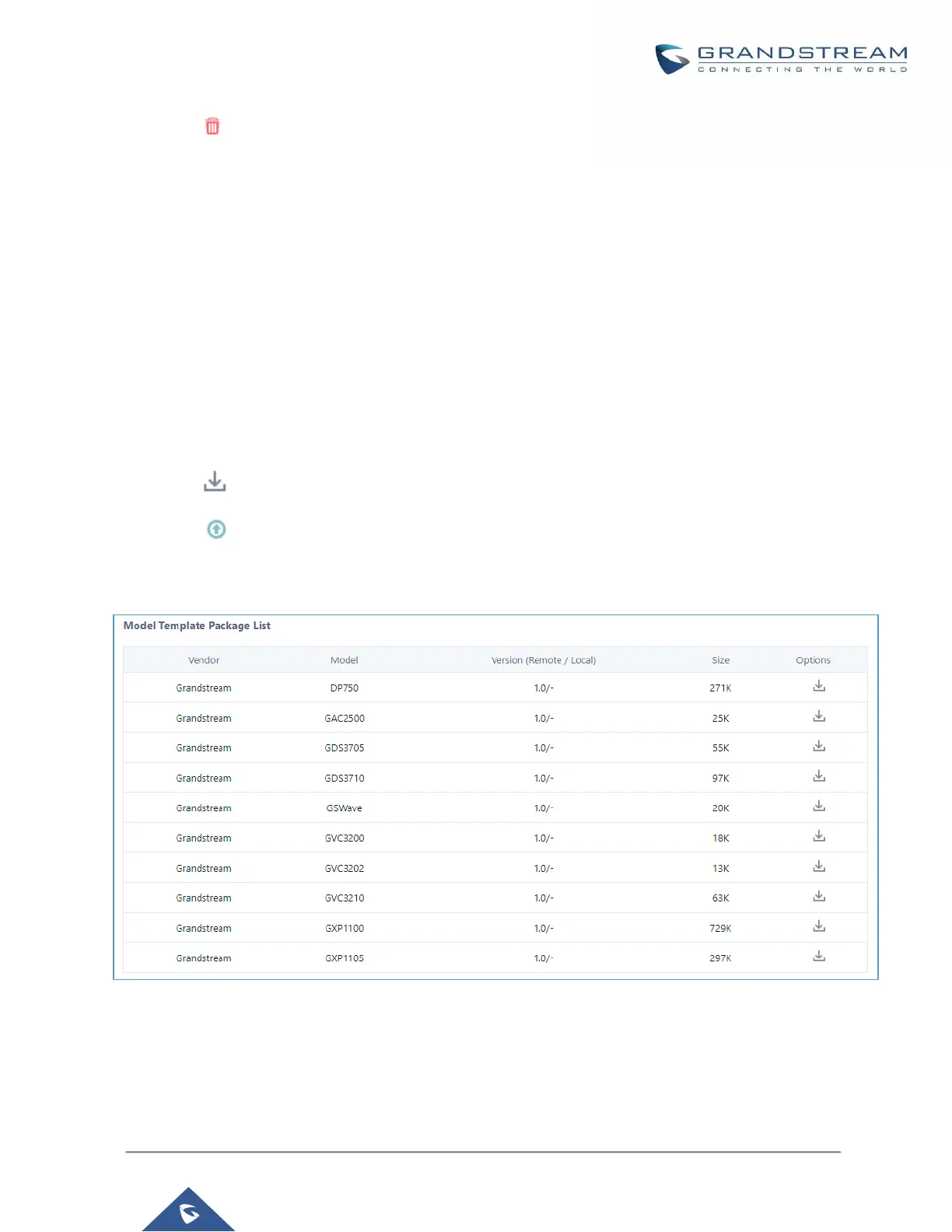952x1232 pixels.
Task: Click the Grandstream vendor cell in GSWave row
Action: [x=204, y=808]
